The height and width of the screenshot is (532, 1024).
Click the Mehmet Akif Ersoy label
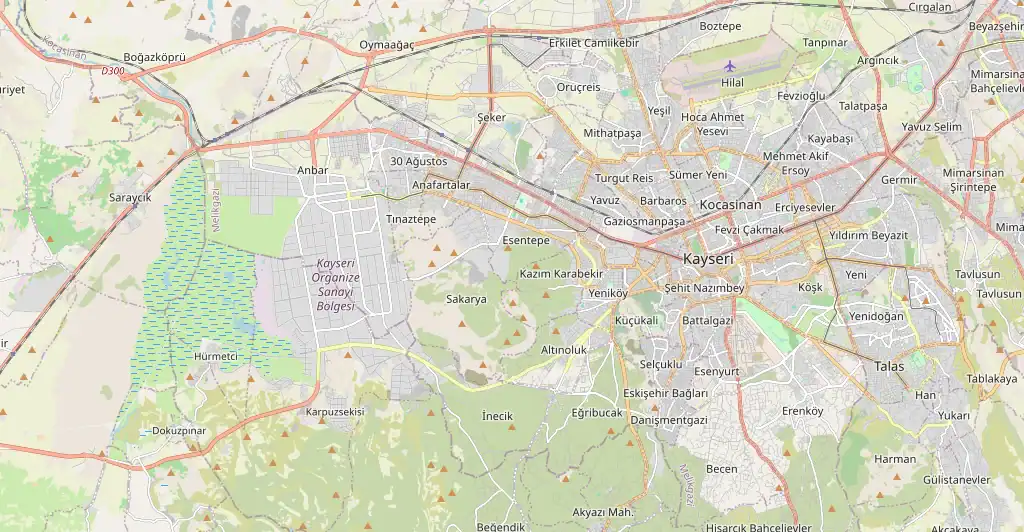(x=795, y=163)
